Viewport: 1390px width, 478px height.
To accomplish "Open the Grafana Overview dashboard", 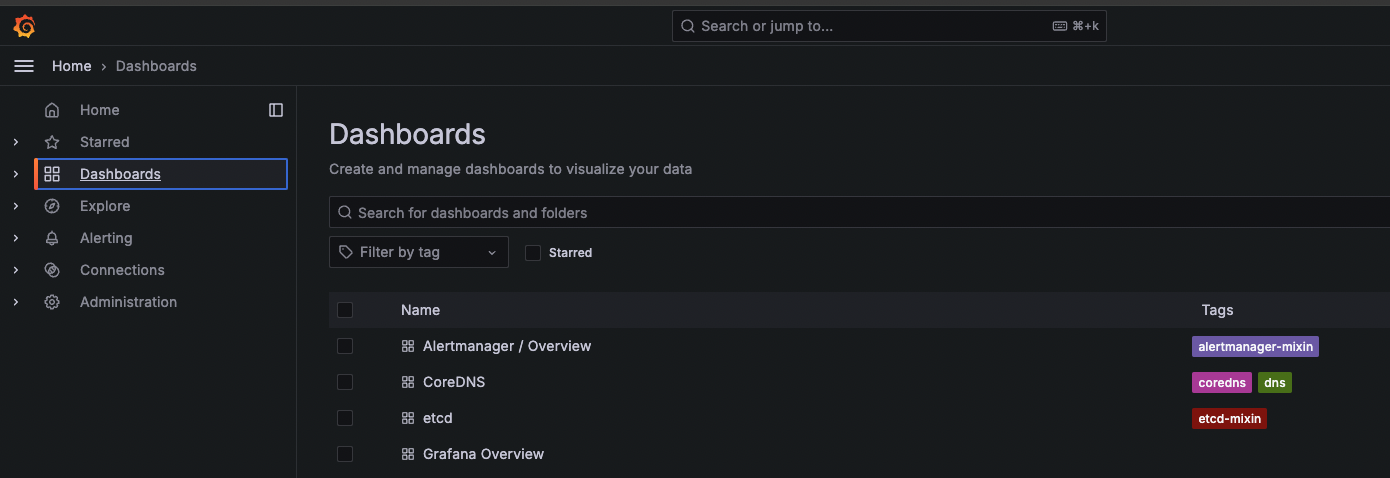I will (483, 454).
